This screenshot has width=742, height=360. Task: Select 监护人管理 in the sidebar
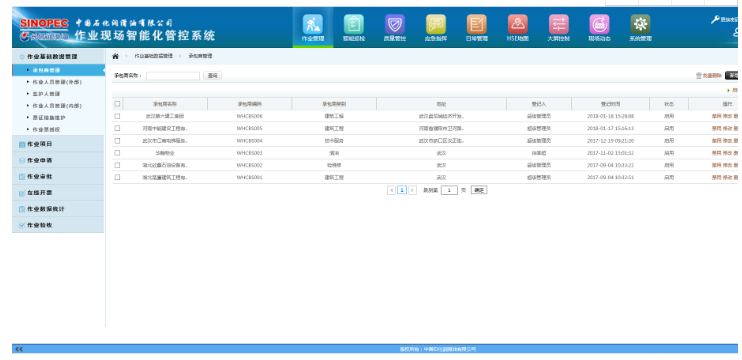[x=46, y=94]
